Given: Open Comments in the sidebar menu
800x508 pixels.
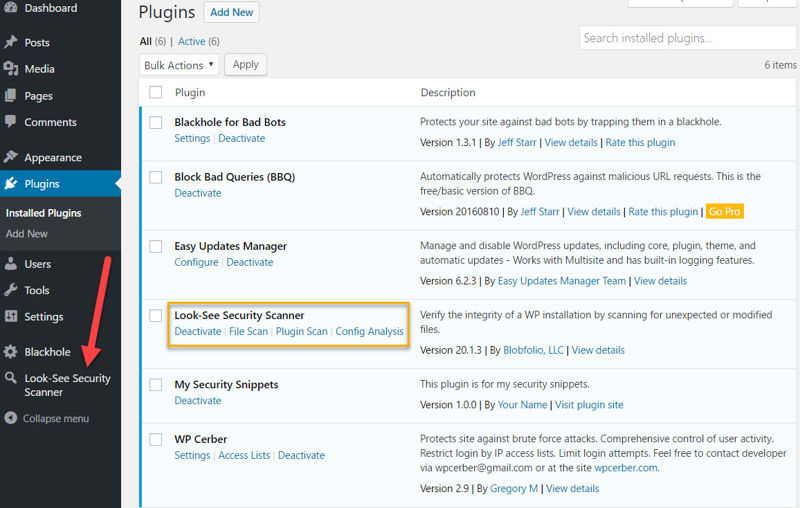Looking at the screenshot, I should (x=50, y=122).
